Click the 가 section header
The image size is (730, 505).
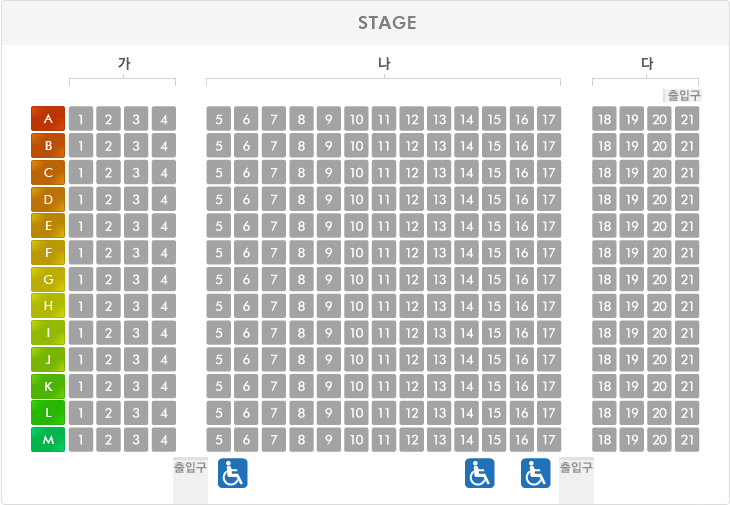(x=124, y=63)
